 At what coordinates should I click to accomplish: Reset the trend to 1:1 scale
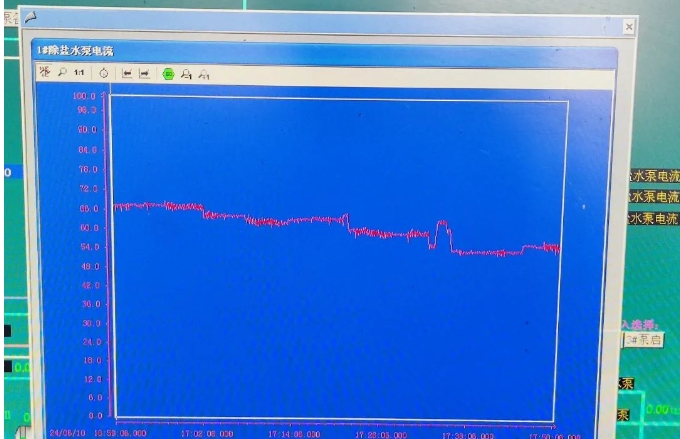click(79, 73)
